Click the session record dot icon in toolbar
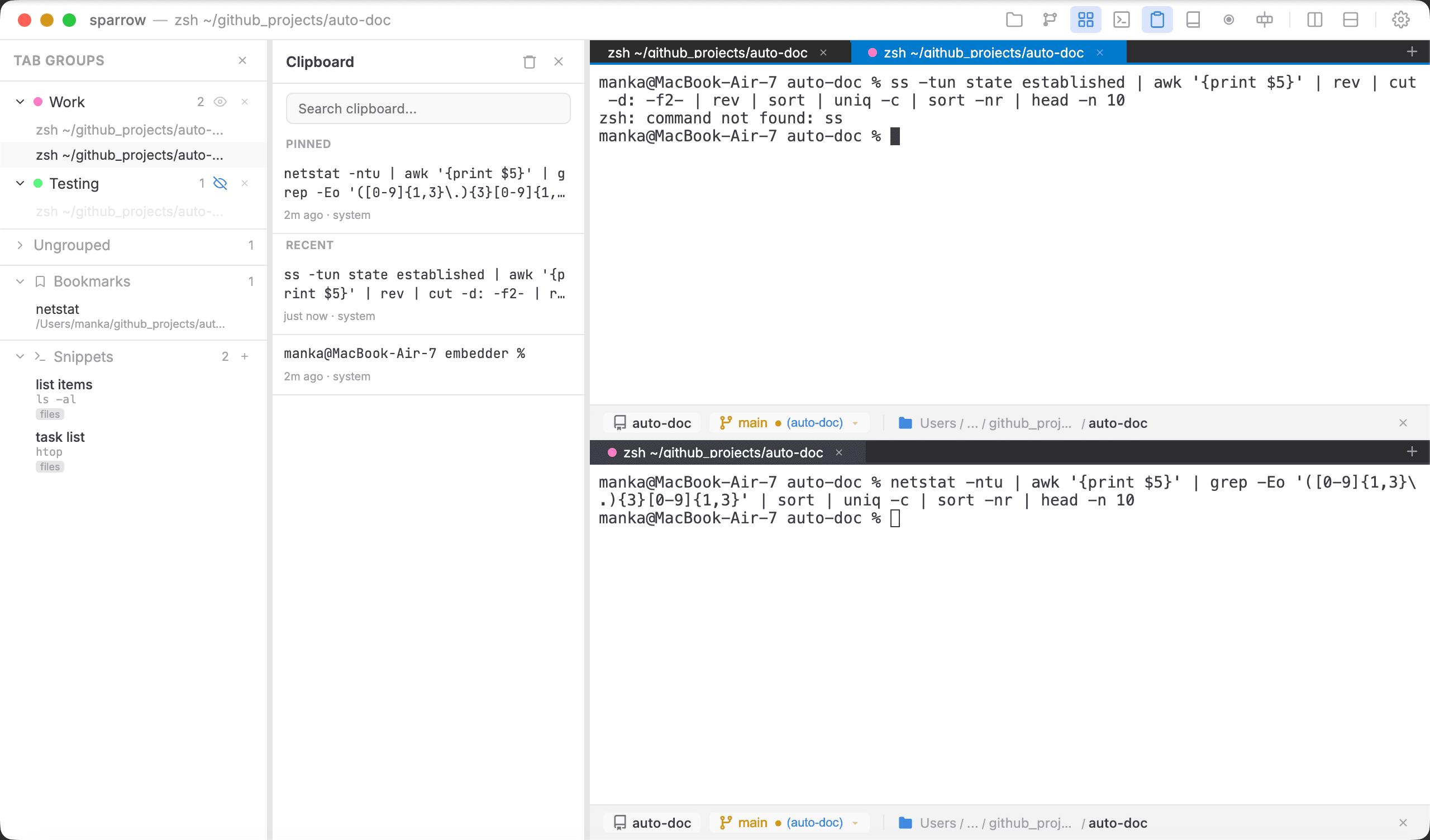Image resolution: width=1430 pixels, height=840 pixels. (x=1228, y=20)
